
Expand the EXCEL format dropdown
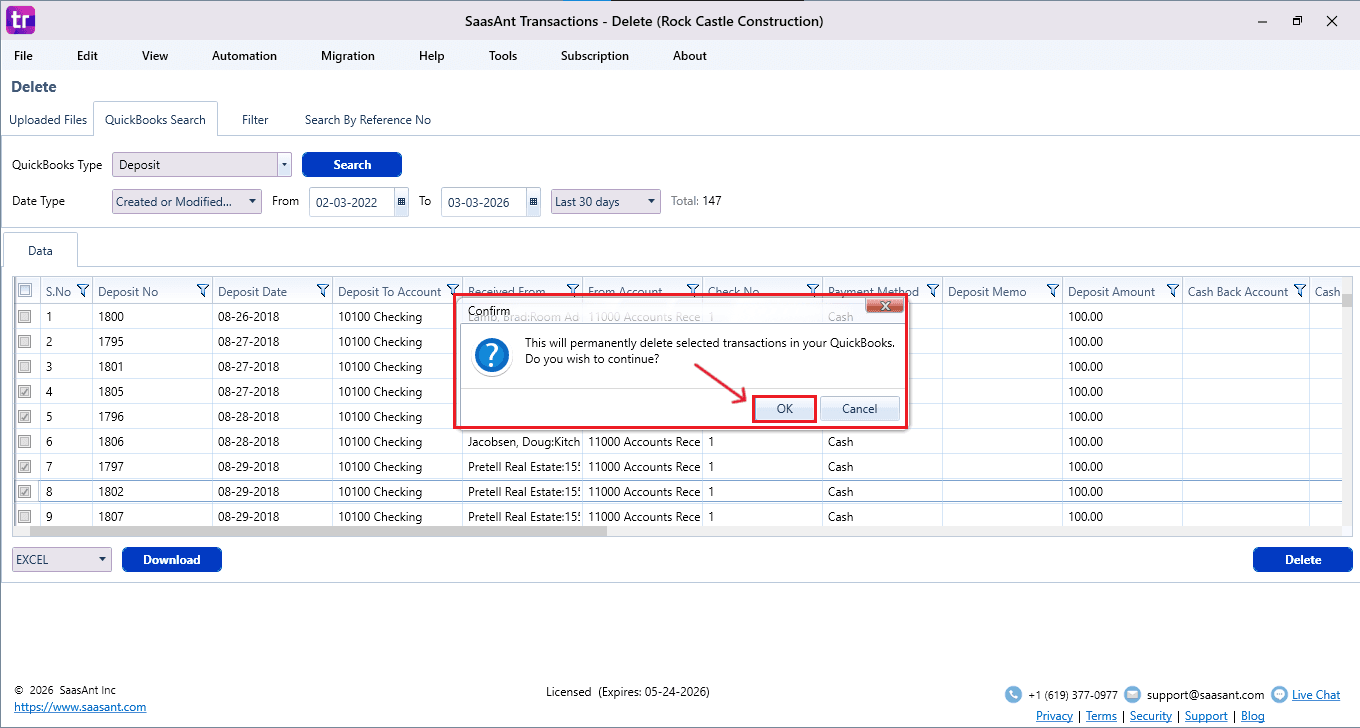[103, 560]
